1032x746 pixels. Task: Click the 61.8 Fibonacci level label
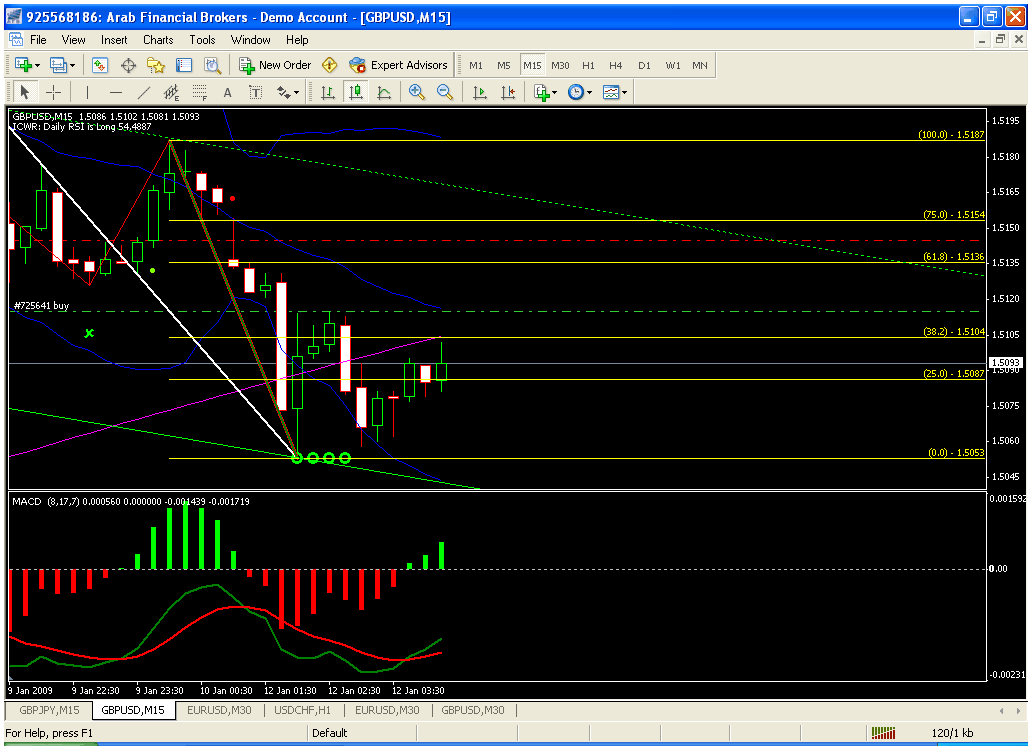(x=953, y=257)
